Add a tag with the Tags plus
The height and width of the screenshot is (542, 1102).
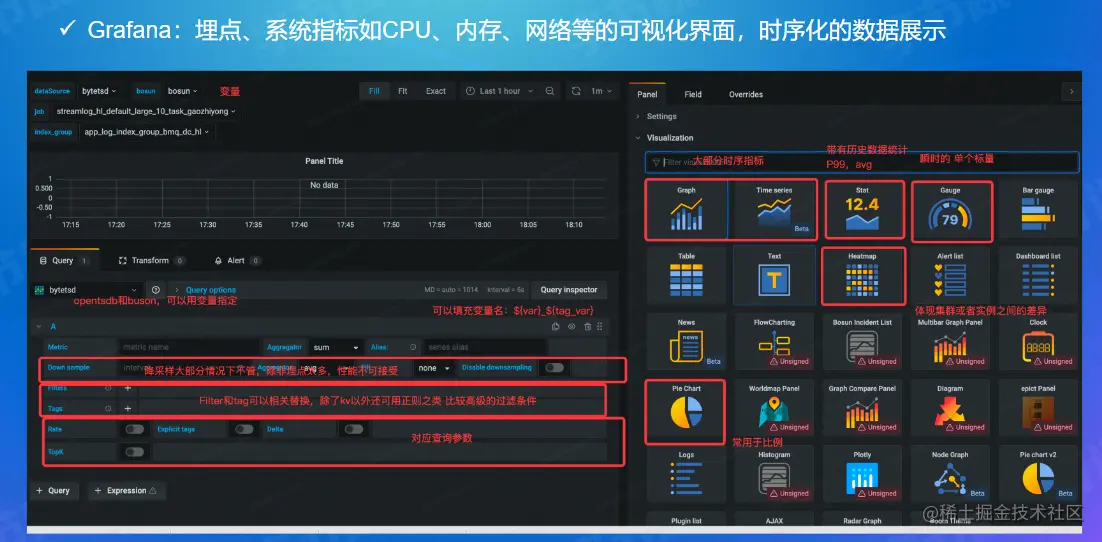128,408
